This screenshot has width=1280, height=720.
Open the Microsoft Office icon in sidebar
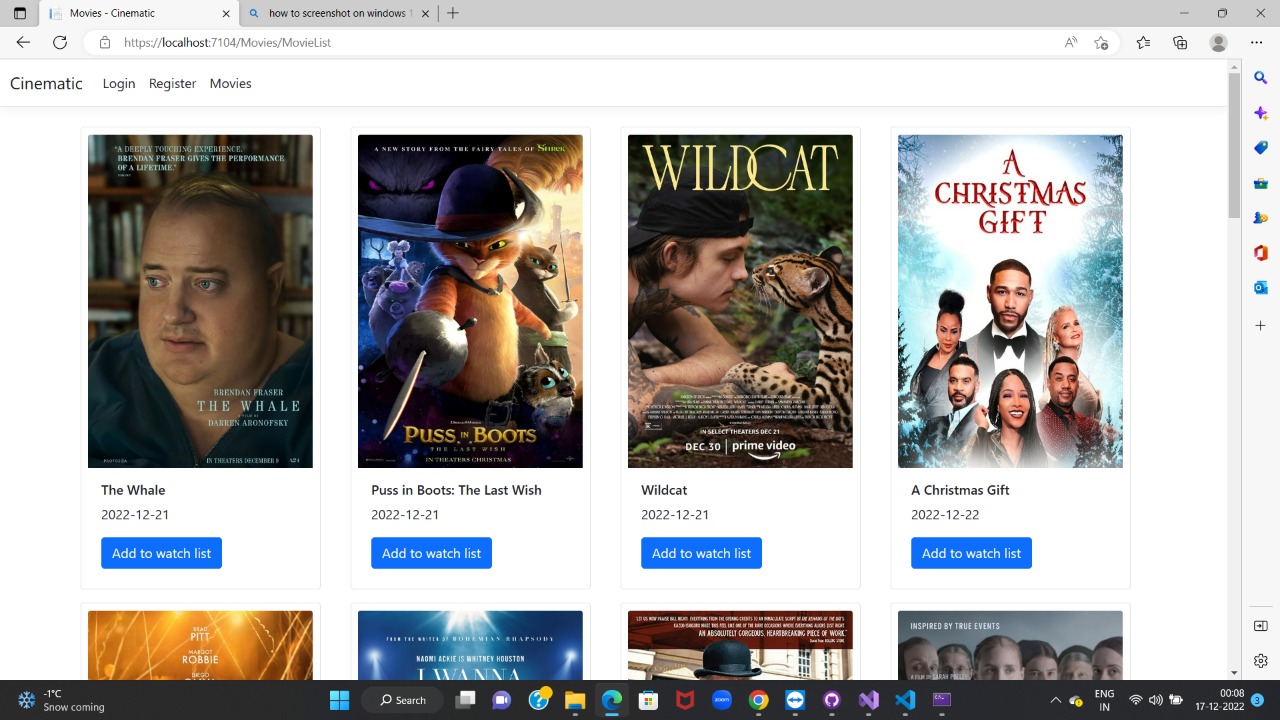(1260, 253)
